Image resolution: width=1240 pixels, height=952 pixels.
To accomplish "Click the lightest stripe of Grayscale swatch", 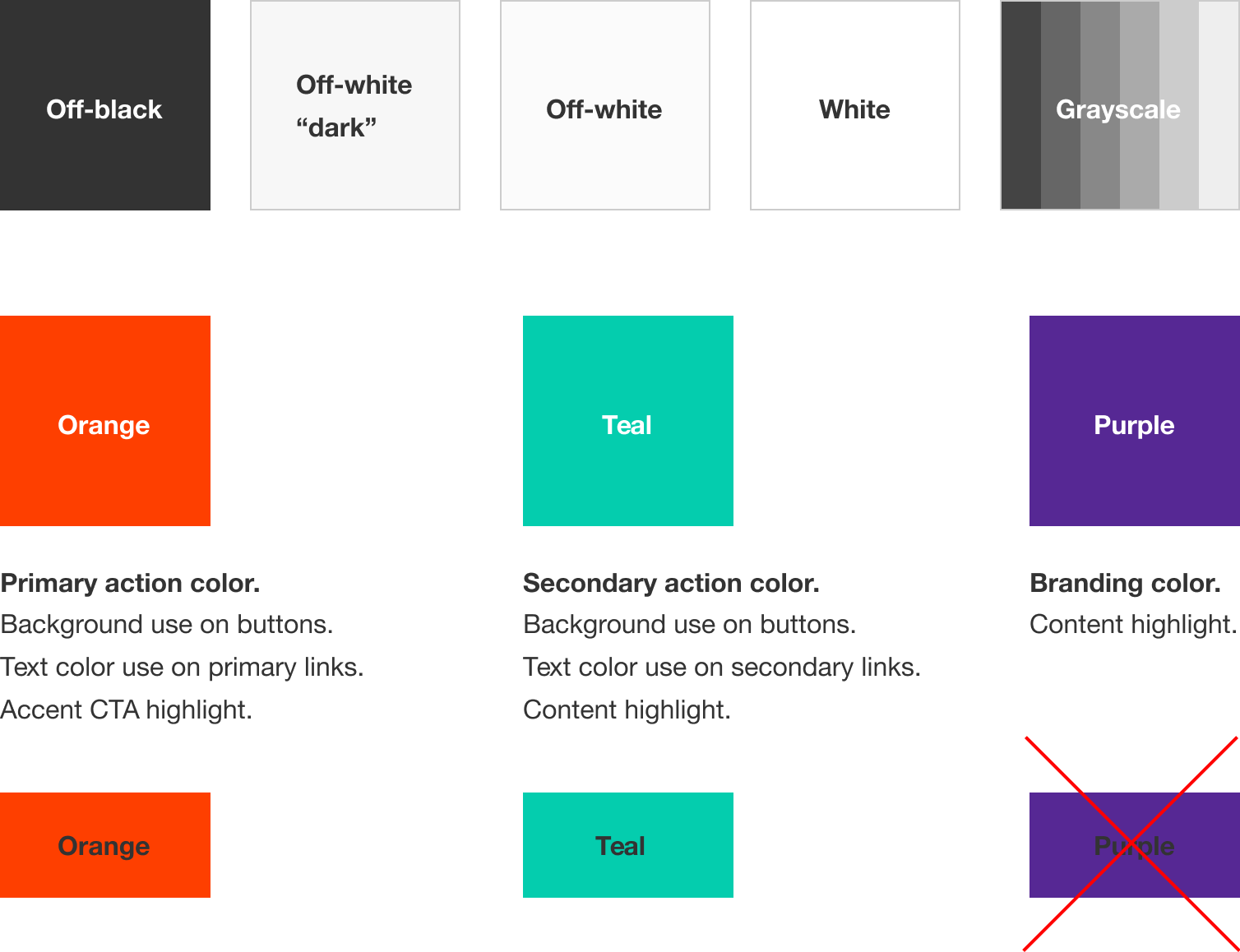I will pyautogui.click(x=1219, y=105).
